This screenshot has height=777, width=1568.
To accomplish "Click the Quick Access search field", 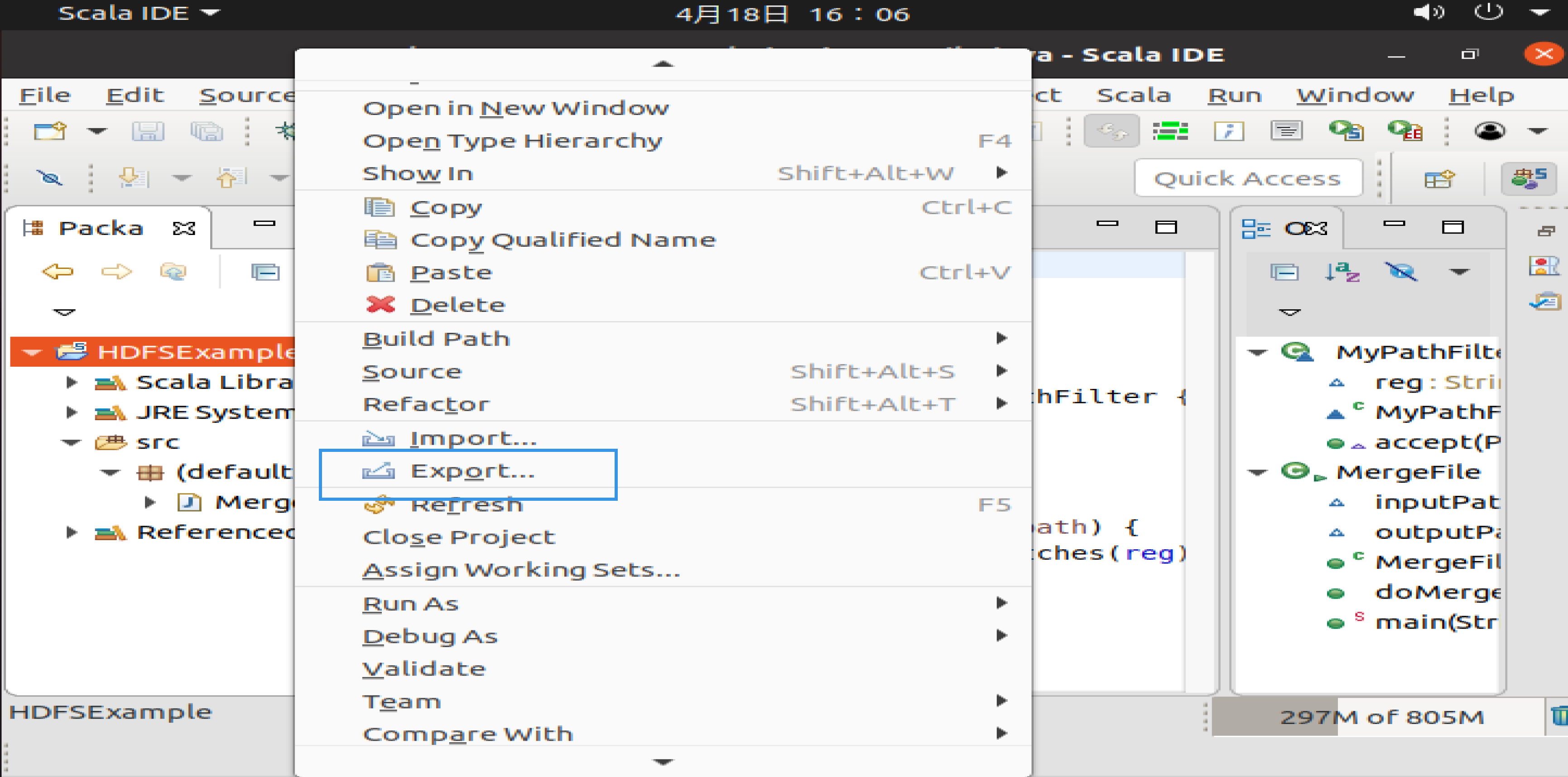I will coord(1248,178).
